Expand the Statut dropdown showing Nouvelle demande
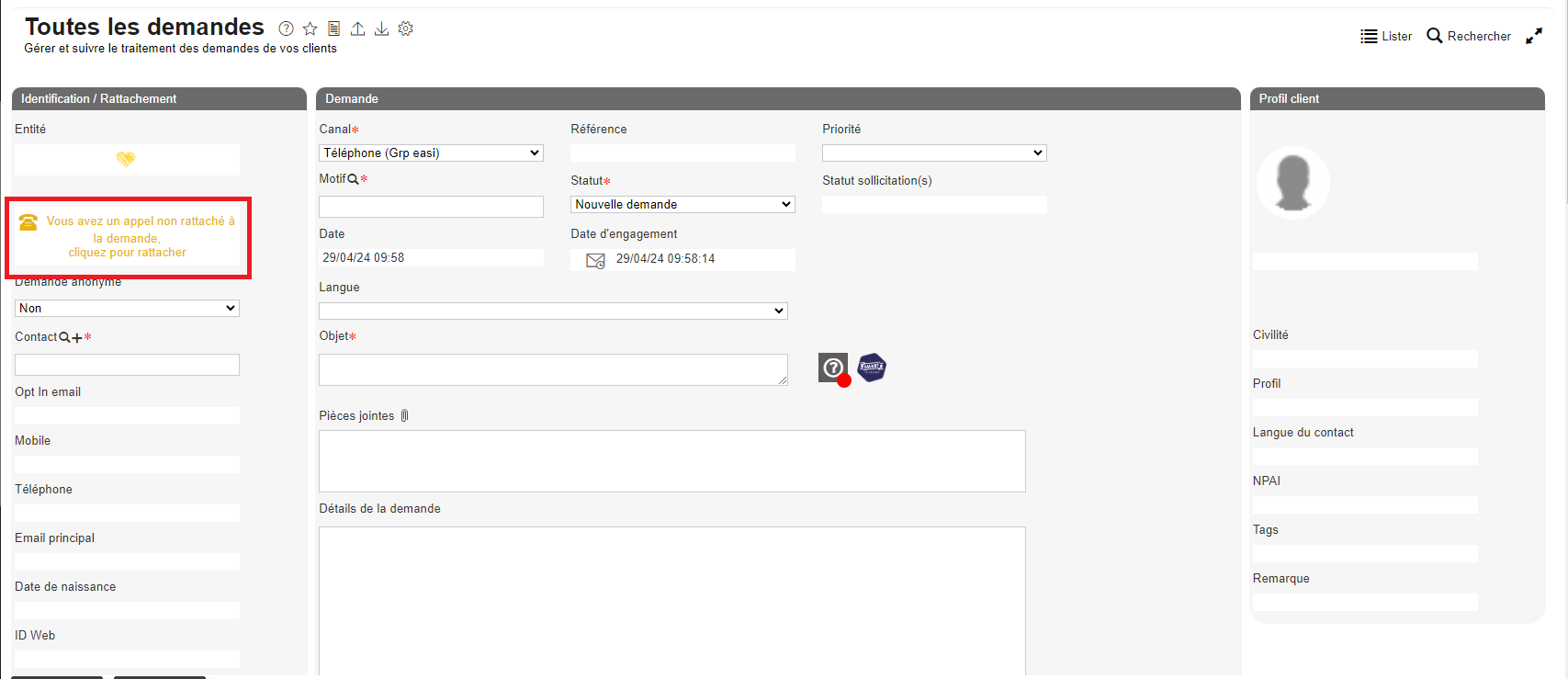Image resolution: width=1568 pixels, height=679 pixels. click(682, 205)
